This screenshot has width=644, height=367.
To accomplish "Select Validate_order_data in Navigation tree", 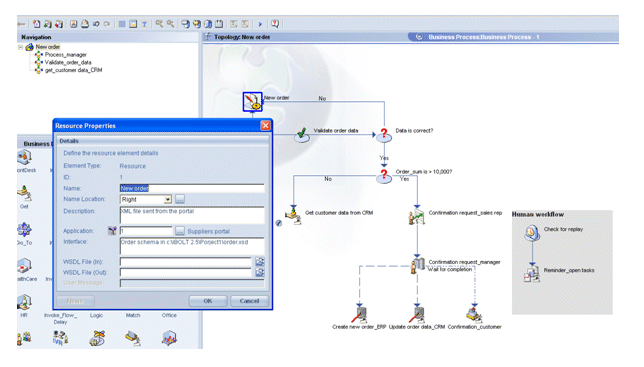I will tap(68, 62).
